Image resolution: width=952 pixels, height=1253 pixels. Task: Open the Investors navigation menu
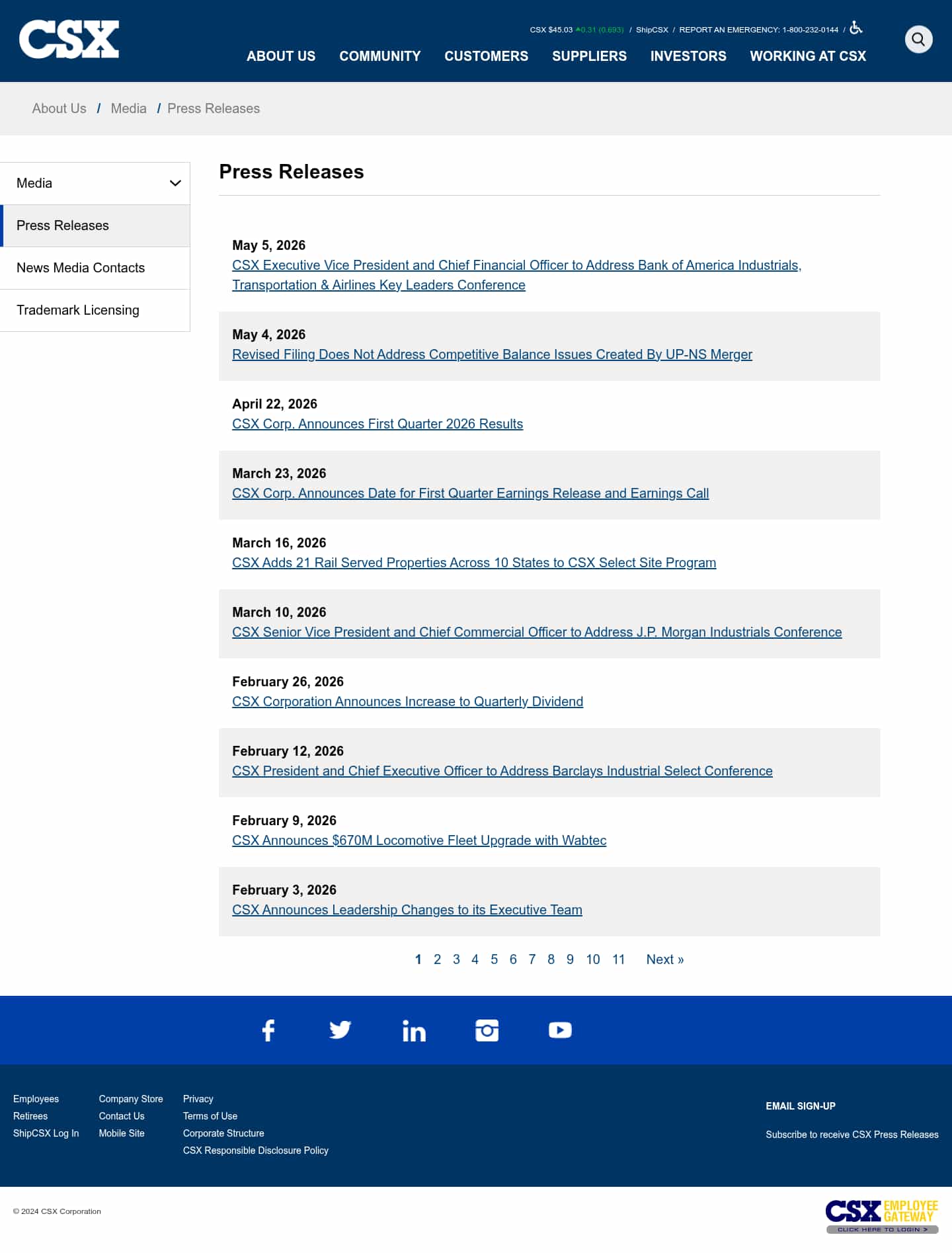coord(688,56)
